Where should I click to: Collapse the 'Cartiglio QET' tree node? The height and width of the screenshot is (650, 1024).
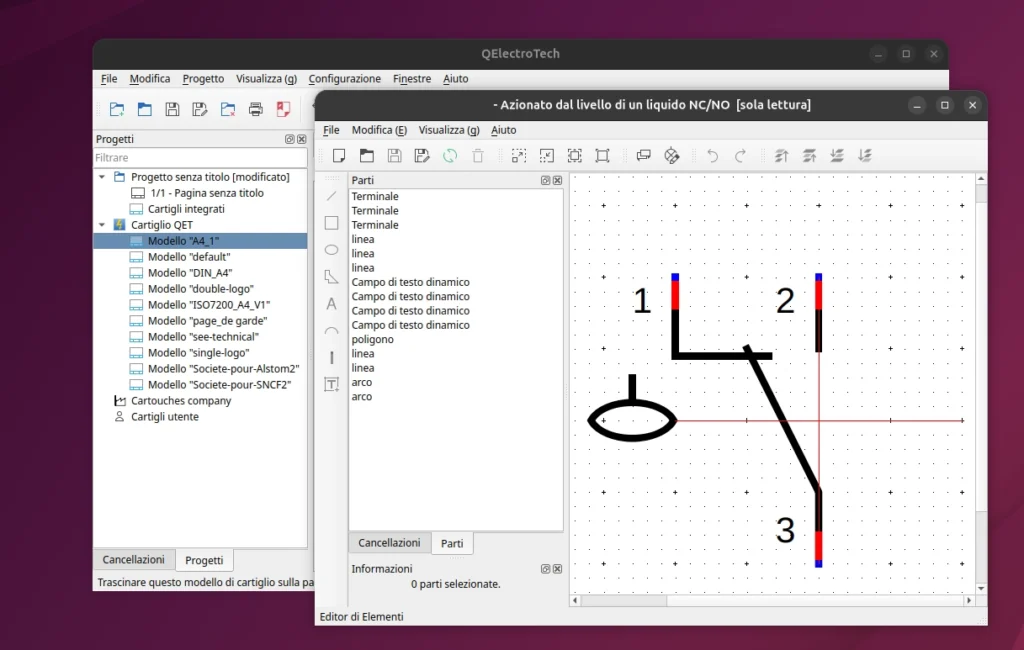pos(102,225)
